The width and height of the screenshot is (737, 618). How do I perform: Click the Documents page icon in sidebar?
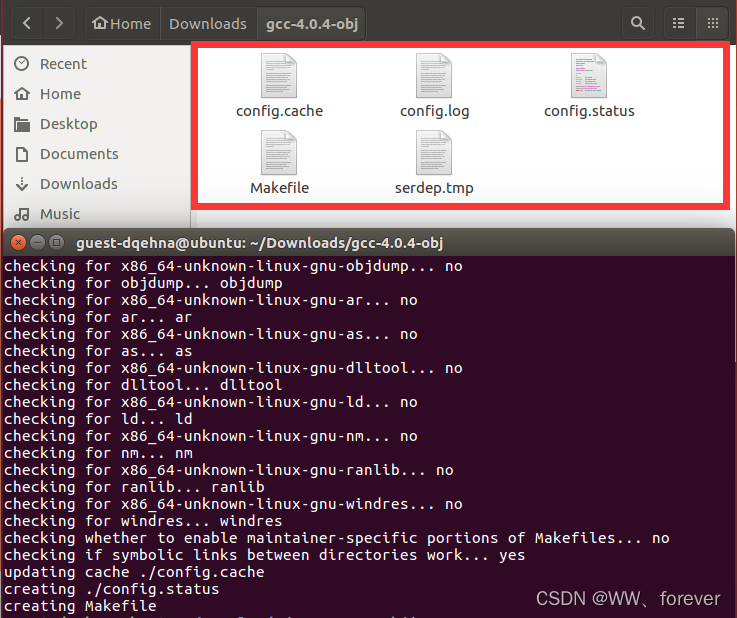pos(22,154)
